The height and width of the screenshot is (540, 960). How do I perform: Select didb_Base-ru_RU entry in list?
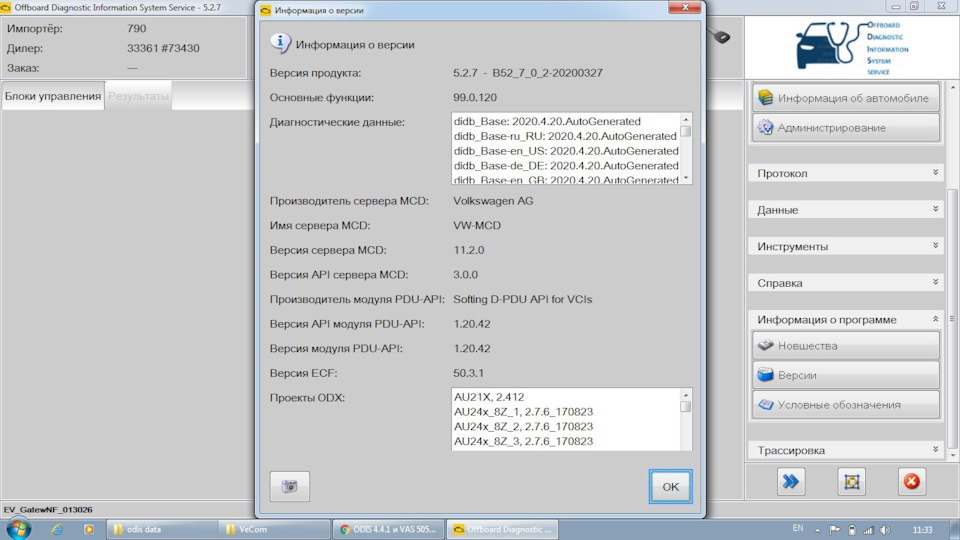565,136
